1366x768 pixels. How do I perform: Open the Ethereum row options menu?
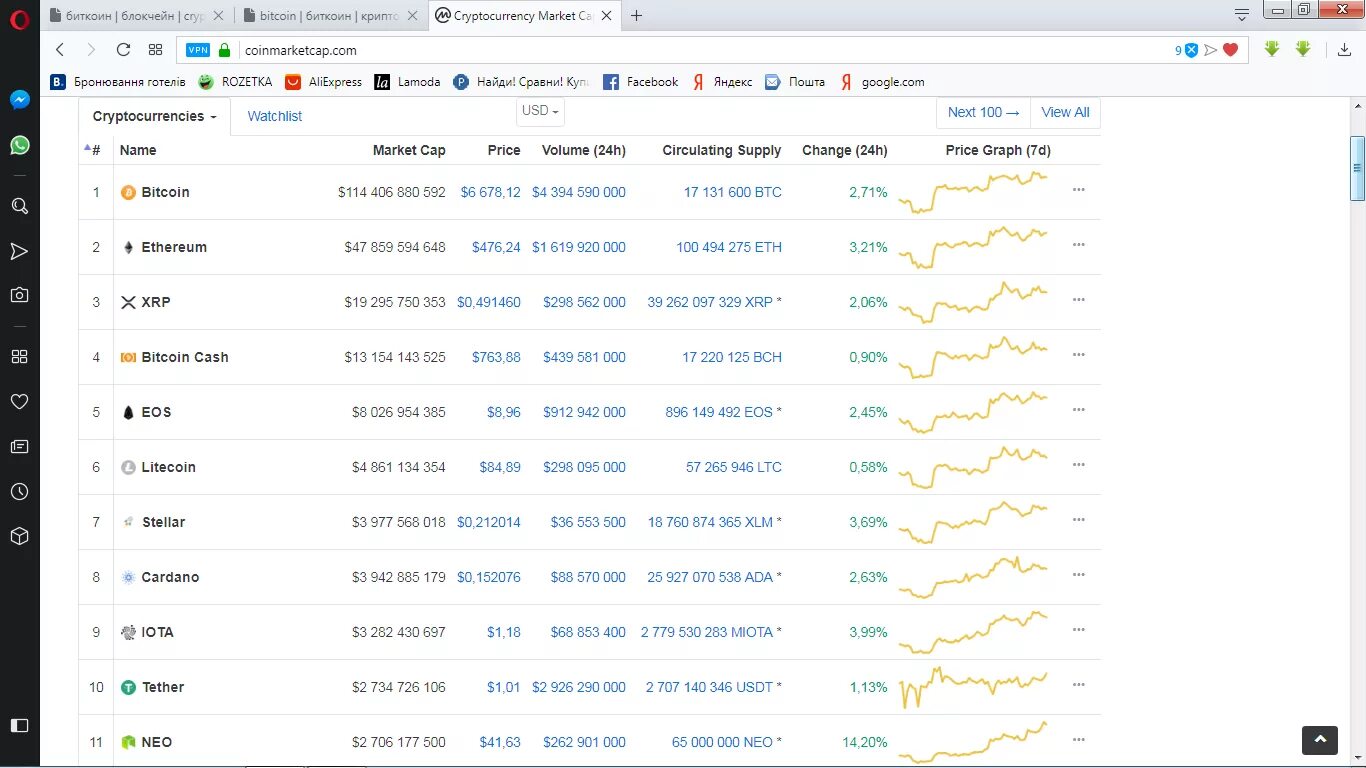point(1078,245)
